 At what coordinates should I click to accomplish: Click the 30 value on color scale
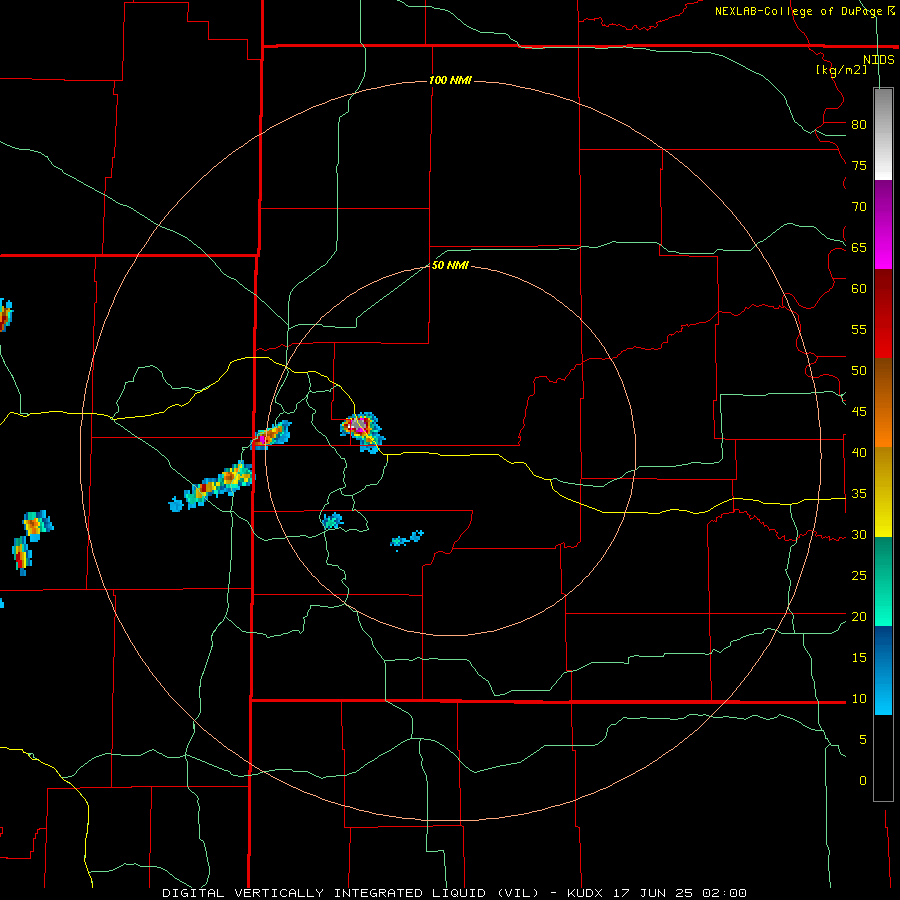(859, 535)
